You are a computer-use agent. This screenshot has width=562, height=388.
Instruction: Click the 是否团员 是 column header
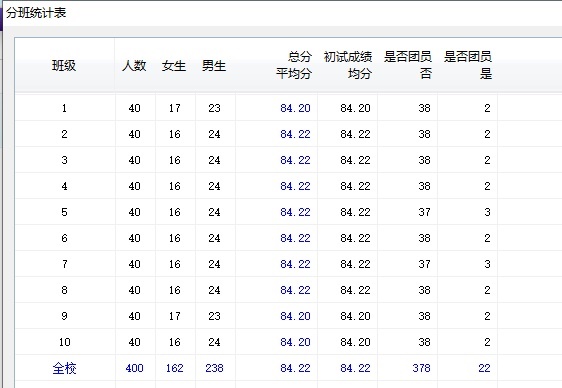(468, 65)
